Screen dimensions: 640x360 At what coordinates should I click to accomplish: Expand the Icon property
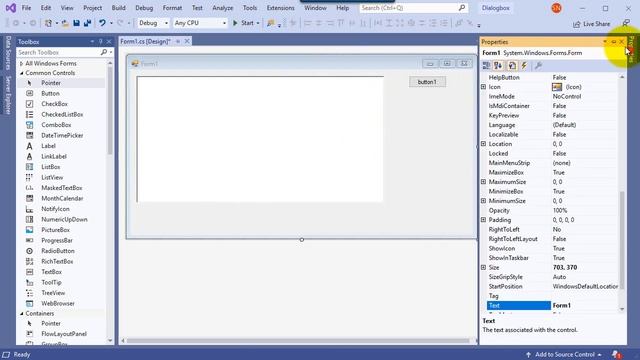point(483,87)
